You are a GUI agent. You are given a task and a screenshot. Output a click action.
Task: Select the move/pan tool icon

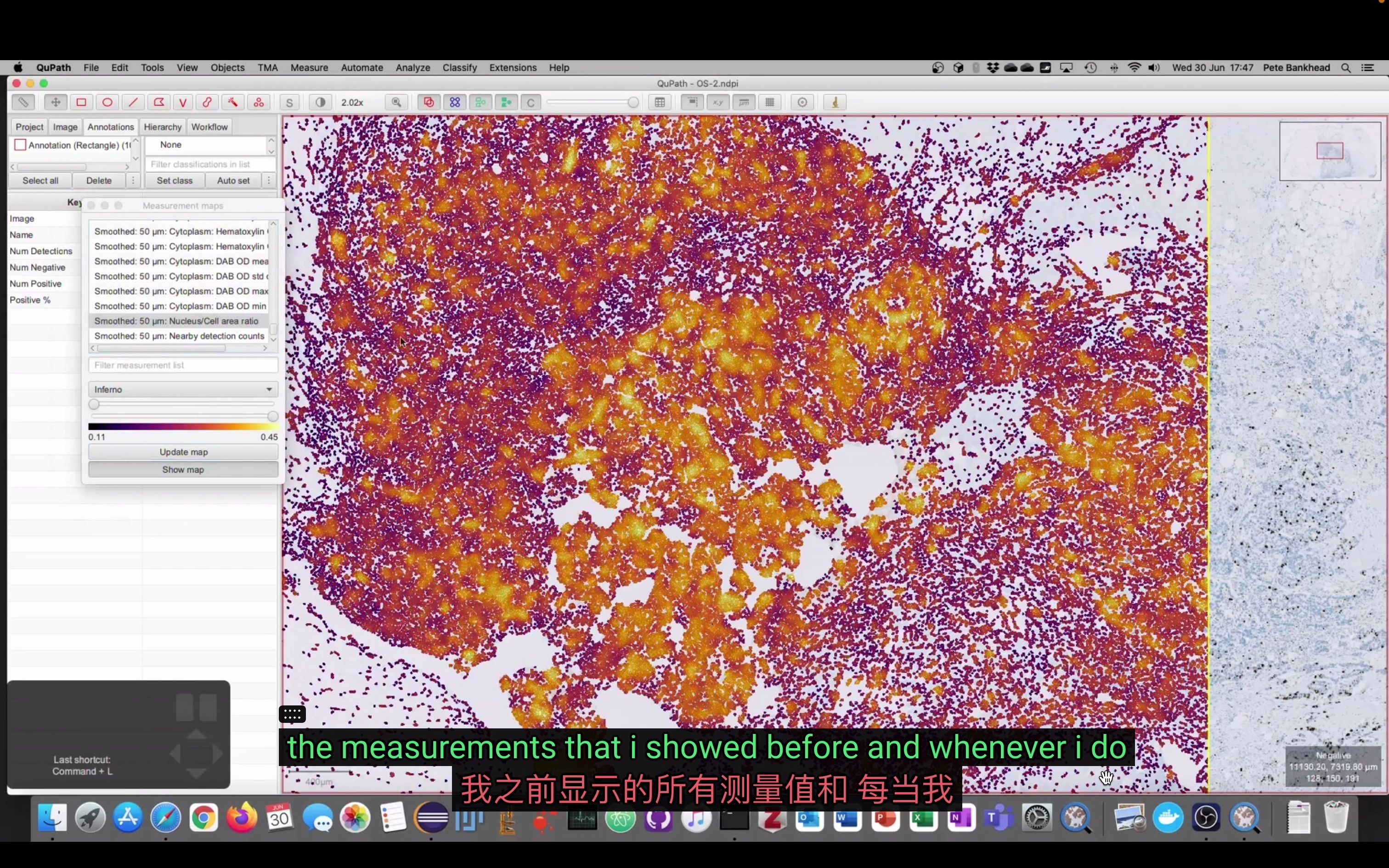tap(56, 102)
